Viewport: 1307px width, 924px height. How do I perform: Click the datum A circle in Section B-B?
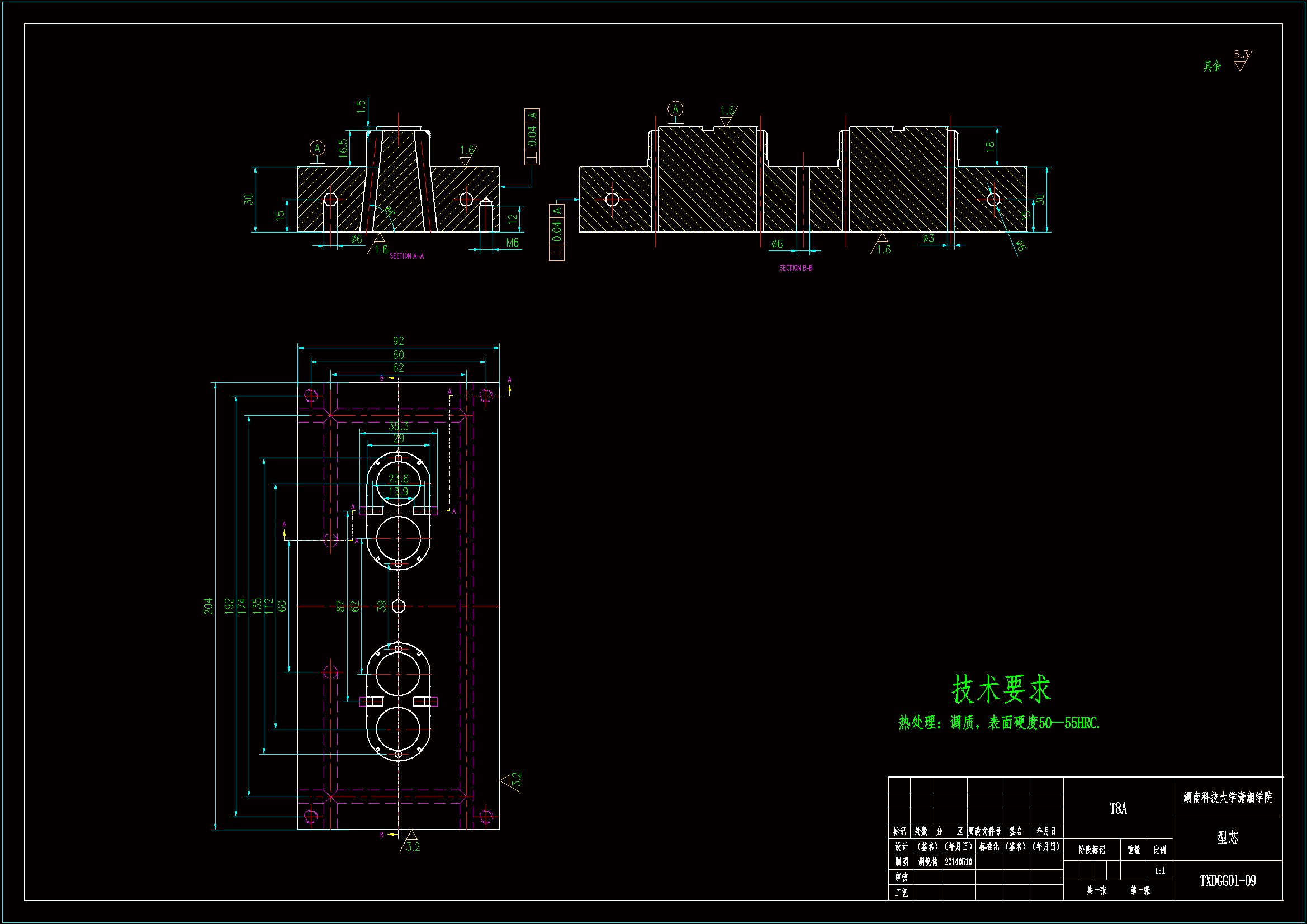(675, 109)
